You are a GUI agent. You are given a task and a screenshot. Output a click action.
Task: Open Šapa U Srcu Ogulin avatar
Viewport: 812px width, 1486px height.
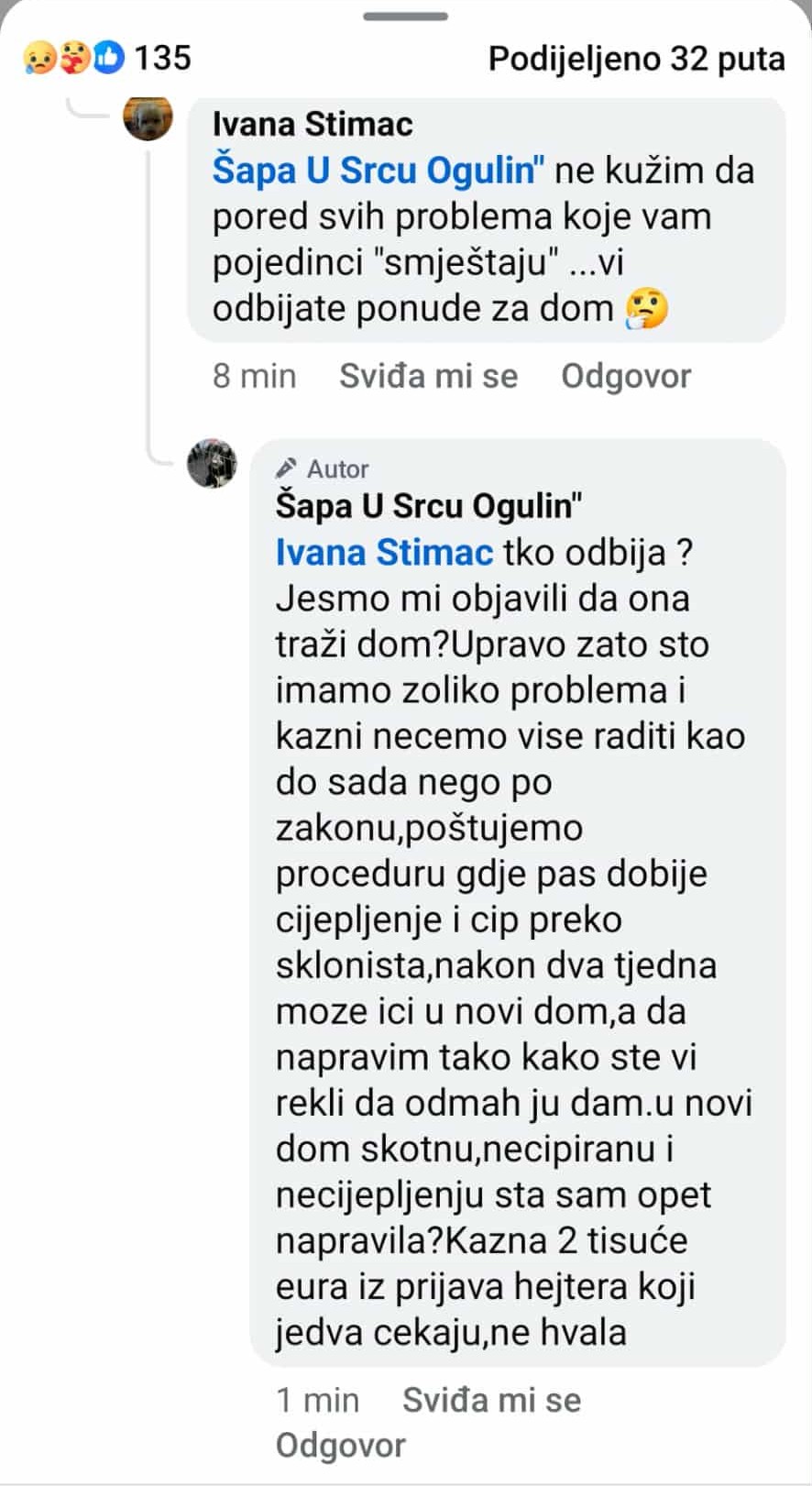coord(212,463)
